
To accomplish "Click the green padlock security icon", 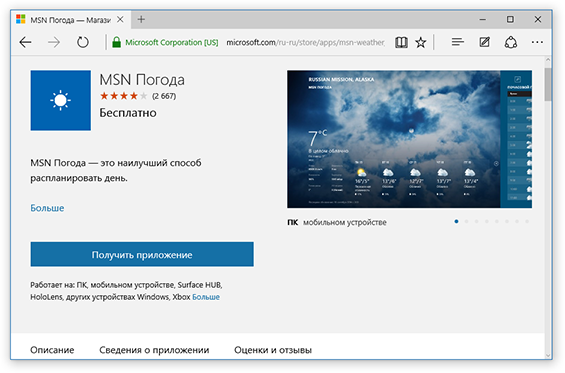I will [x=116, y=42].
